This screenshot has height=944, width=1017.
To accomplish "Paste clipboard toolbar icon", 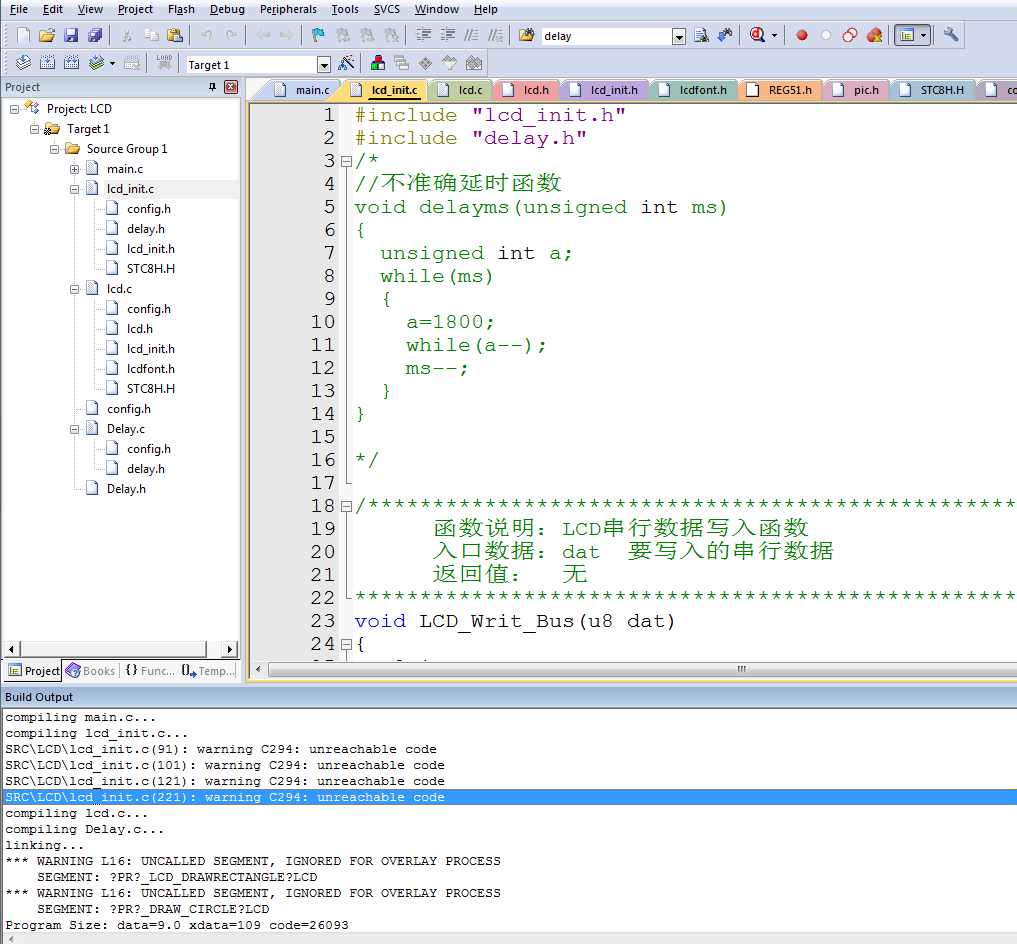I will (x=175, y=35).
